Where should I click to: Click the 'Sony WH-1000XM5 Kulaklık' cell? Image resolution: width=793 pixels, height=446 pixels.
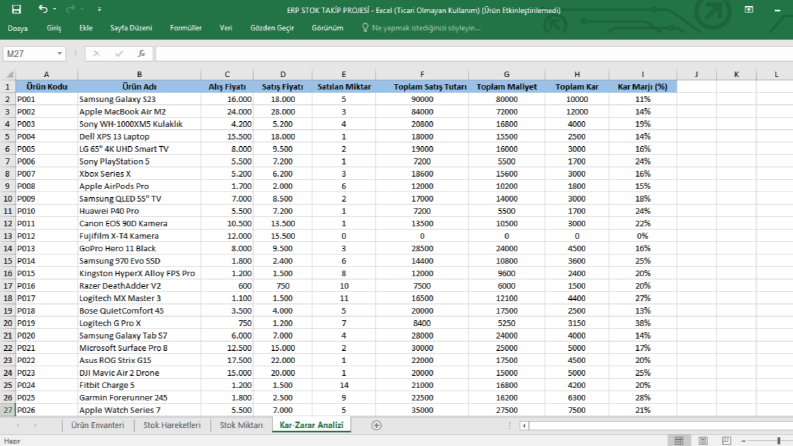point(139,124)
